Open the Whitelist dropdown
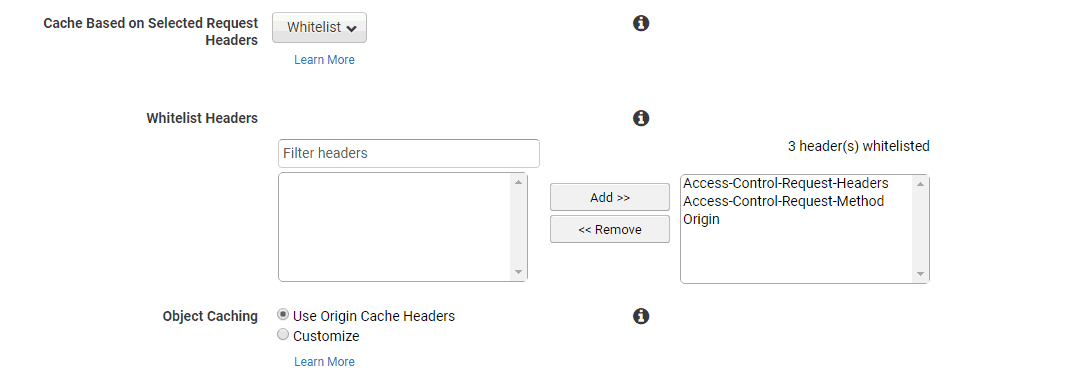 click(x=319, y=28)
